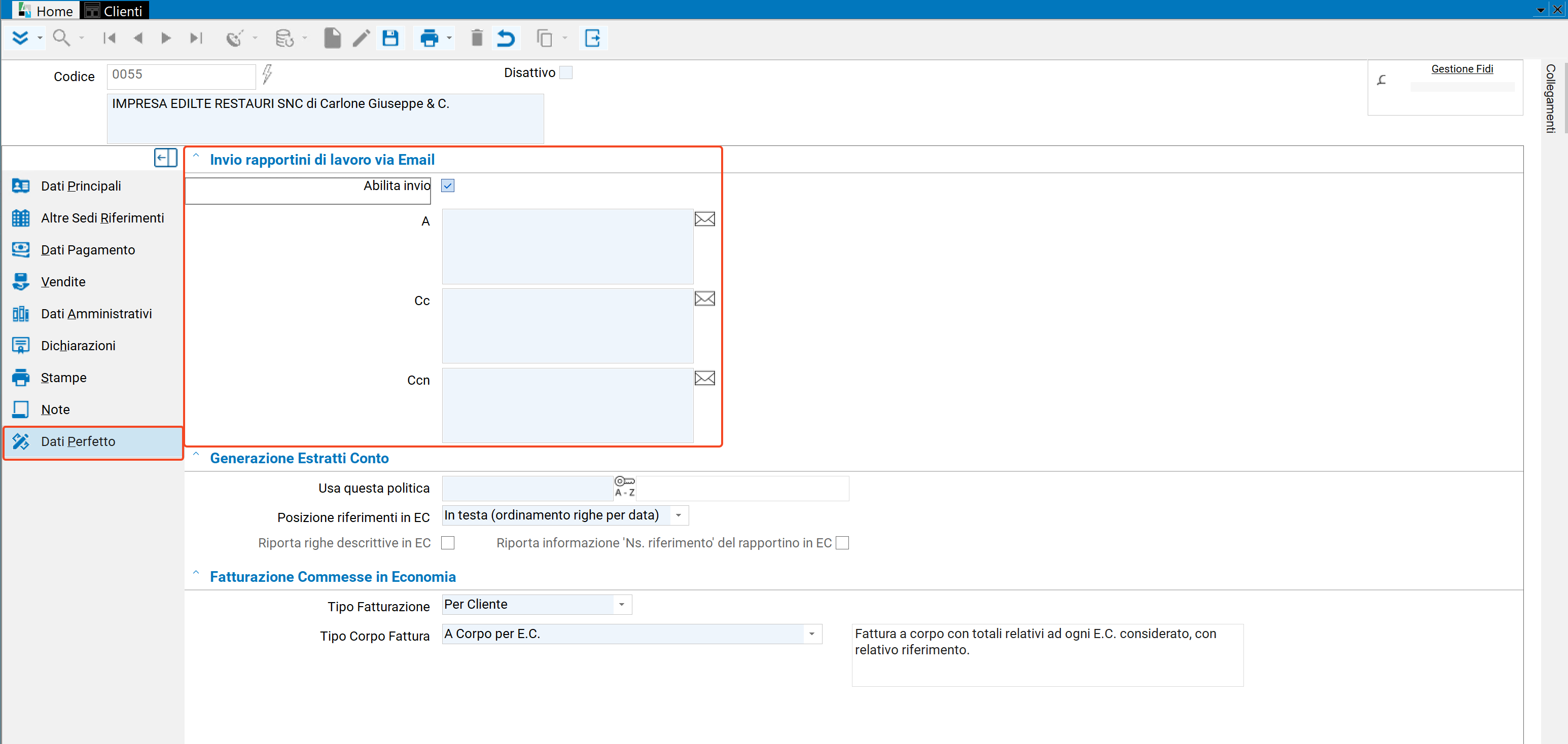Open dropdown arrow next to database icon
The height and width of the screenshot is (744, 1568).
click(x=304, y=39)
